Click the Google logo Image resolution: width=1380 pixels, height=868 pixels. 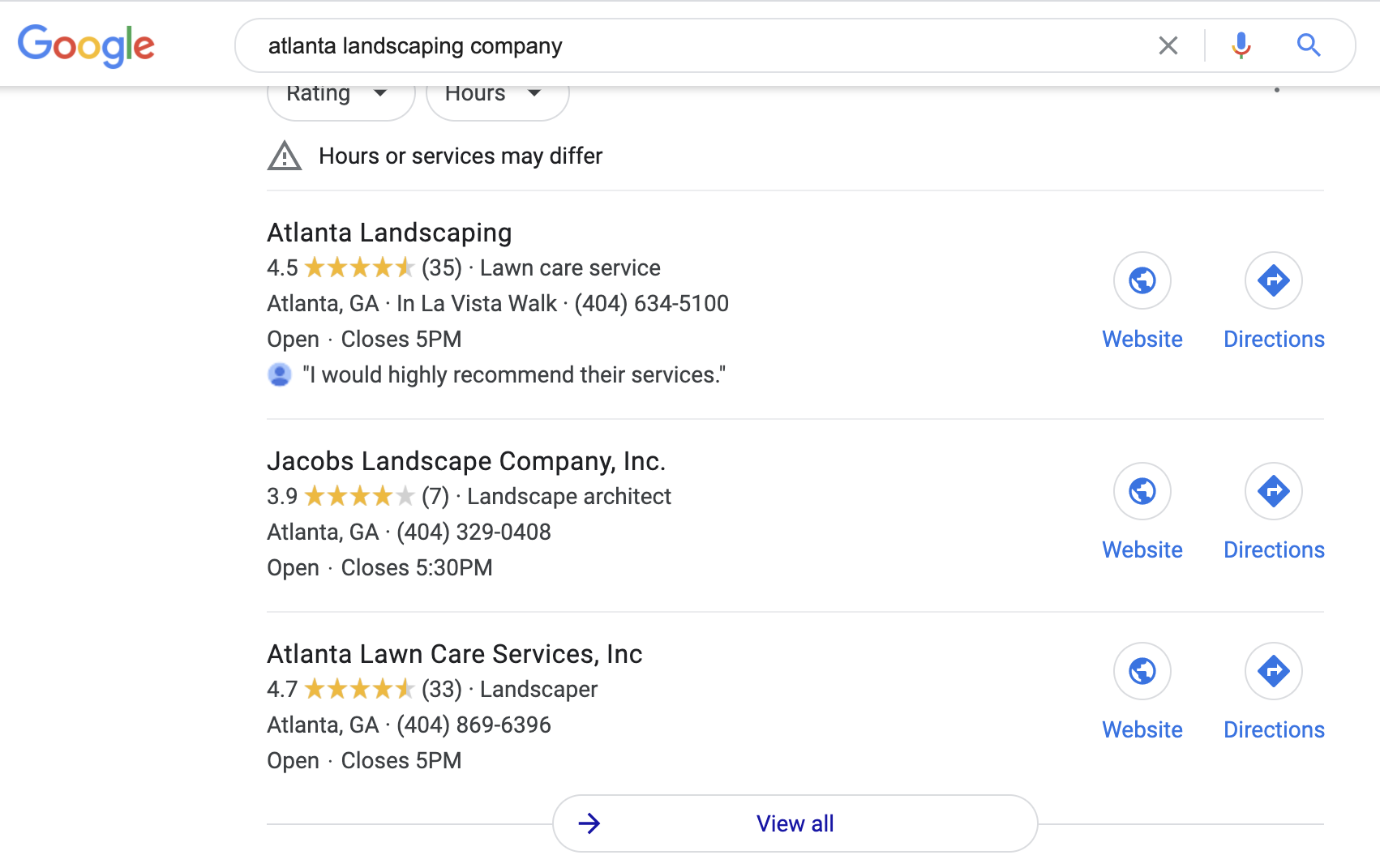86,45
